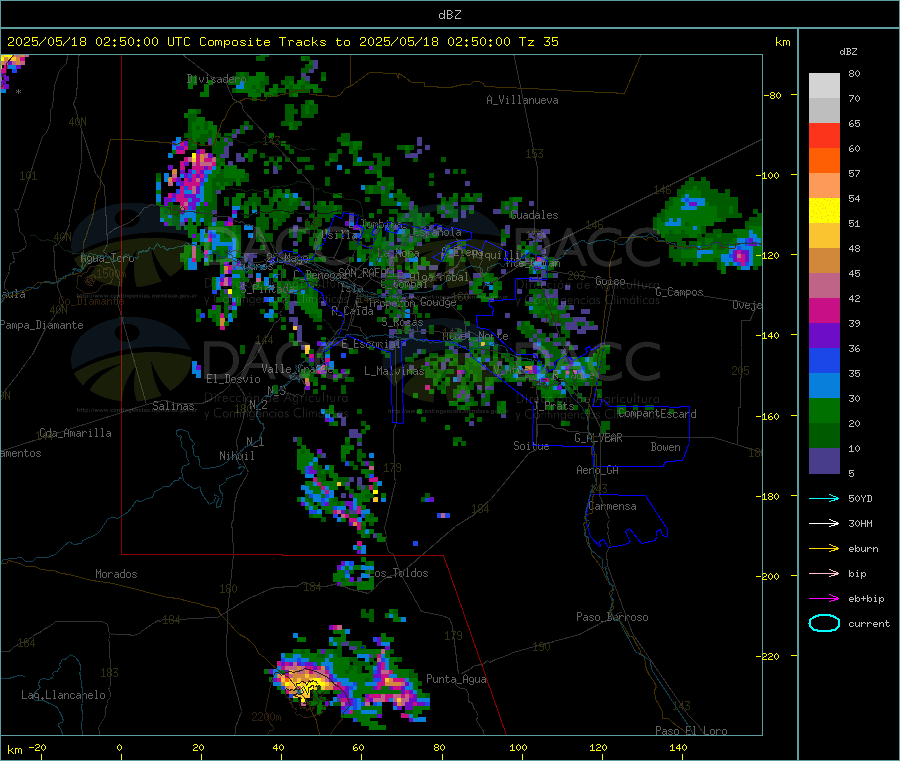Click the Paso_Barroso map label
This screenshot has width=900, height=761.
[x=612, y=617]
